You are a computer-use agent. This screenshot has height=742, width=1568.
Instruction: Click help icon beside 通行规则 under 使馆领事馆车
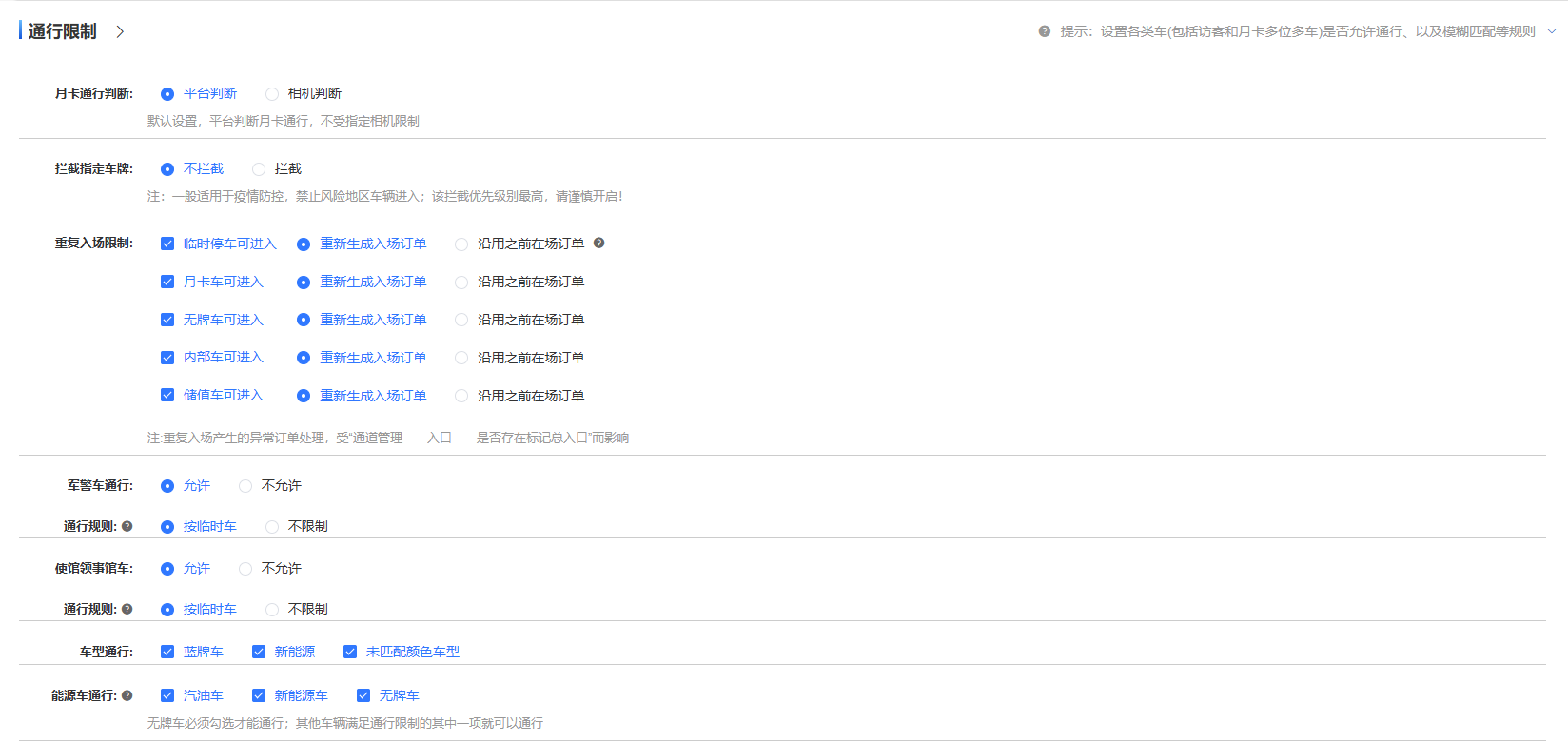pos(127,609)
